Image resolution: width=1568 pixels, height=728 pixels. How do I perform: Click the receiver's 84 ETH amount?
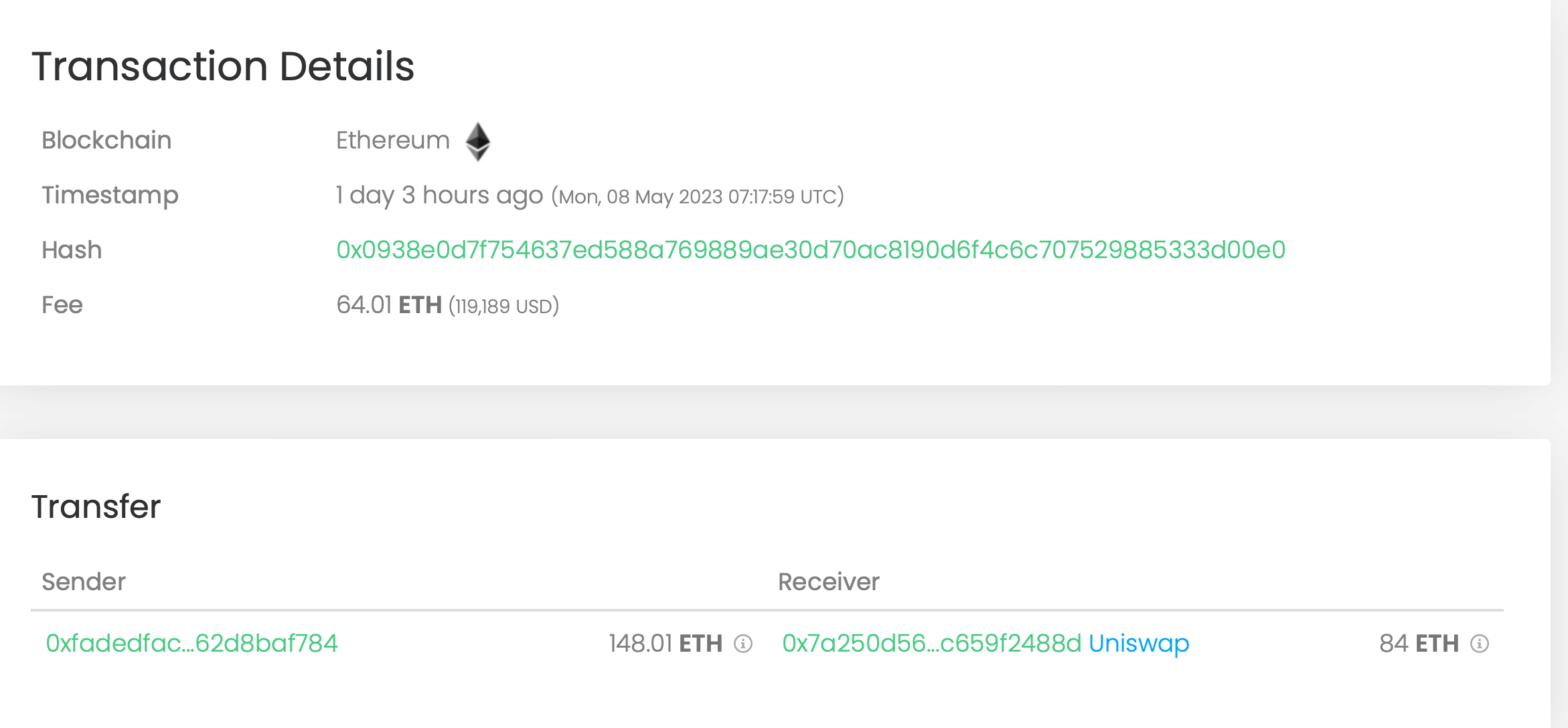point(1419,644)
